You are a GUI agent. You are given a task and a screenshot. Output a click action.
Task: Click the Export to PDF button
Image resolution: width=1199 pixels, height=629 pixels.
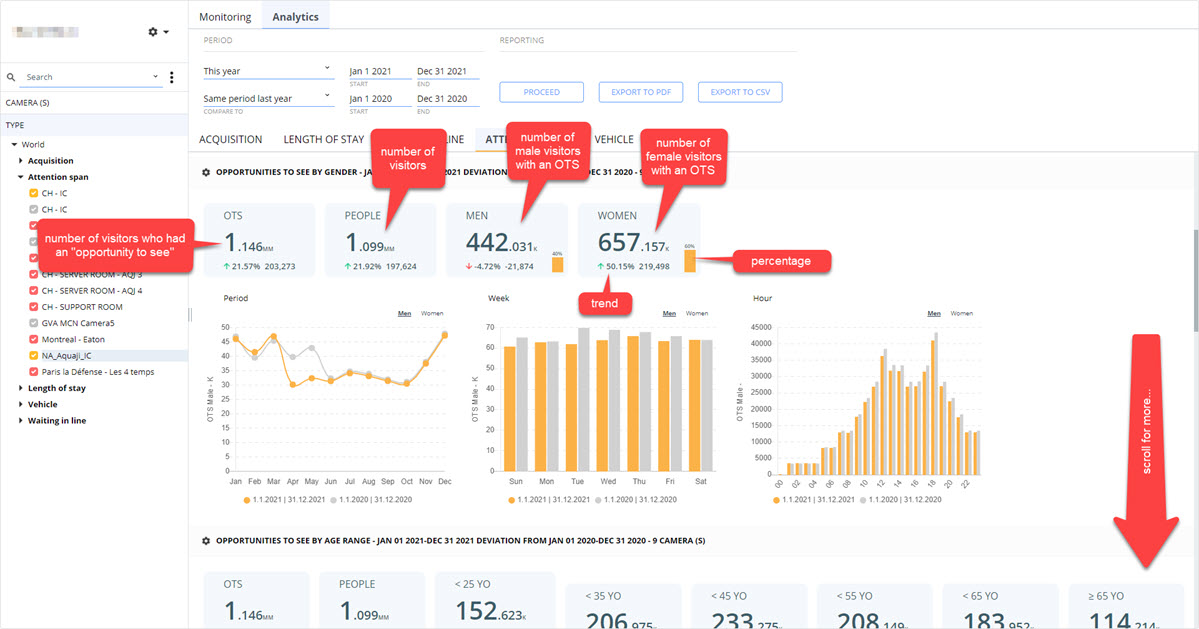641,92
